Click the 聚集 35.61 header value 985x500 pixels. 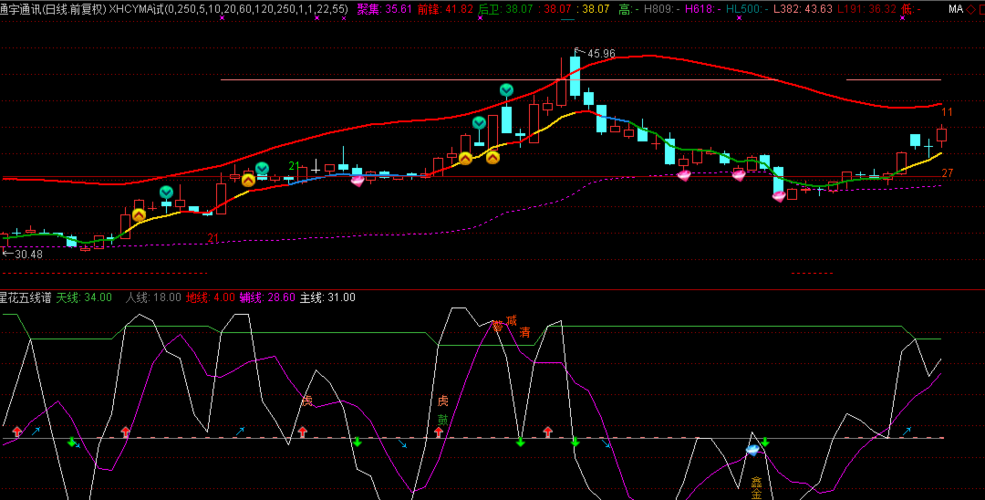coord(384,9)
